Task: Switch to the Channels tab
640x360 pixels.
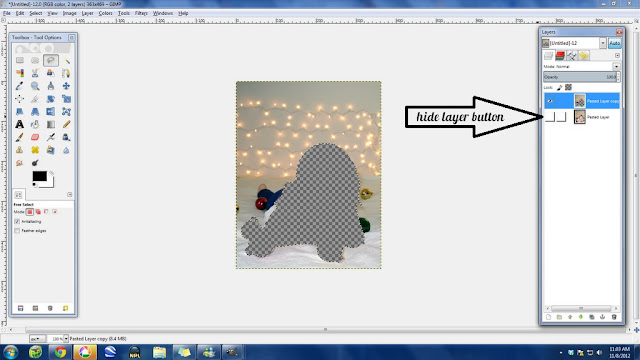Action: coord(560,56)
